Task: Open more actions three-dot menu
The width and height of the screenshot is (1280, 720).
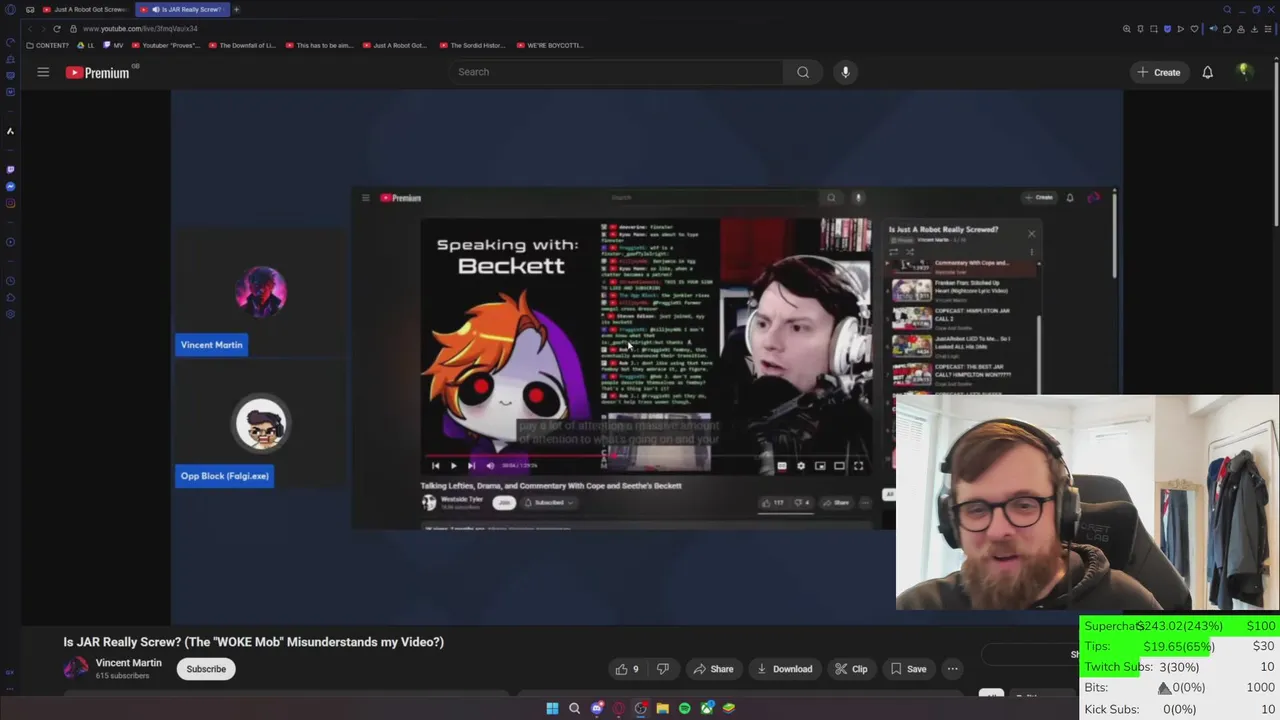Action: pos(952,669)
